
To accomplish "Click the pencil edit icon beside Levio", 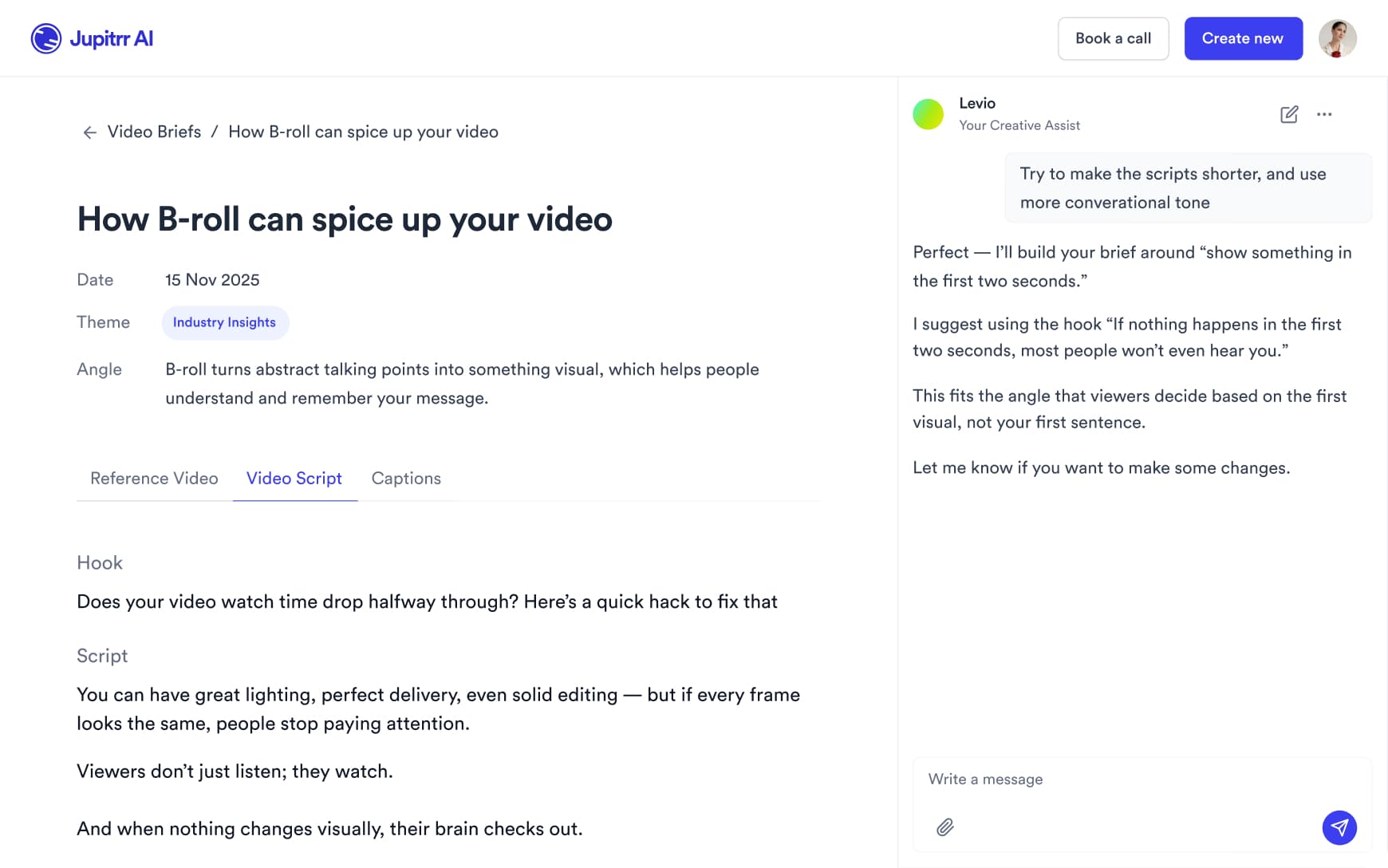I will [x=1289, y=114].
